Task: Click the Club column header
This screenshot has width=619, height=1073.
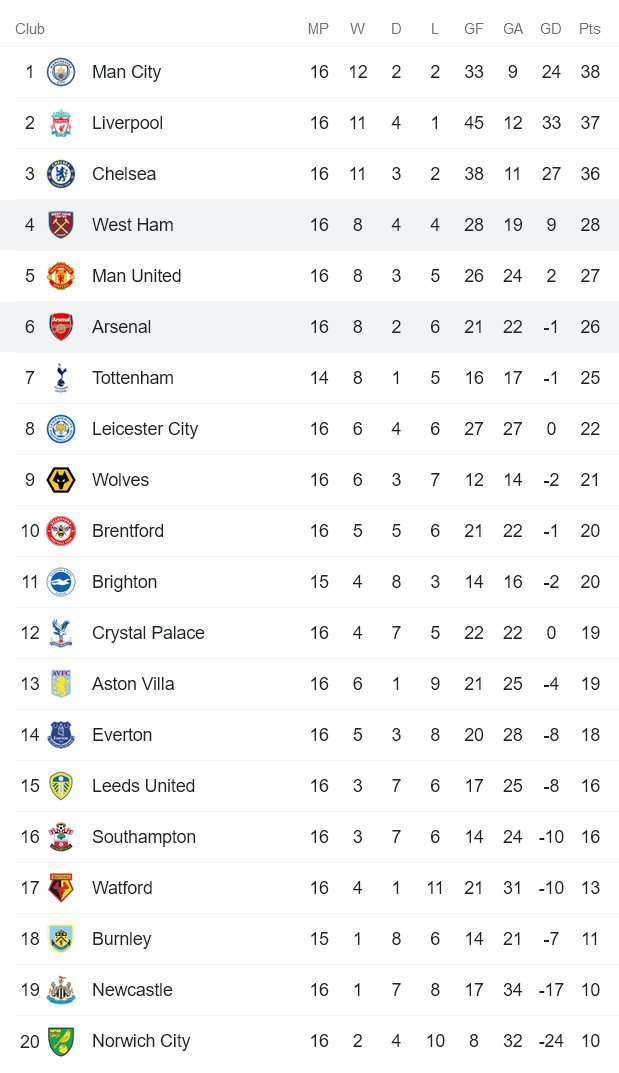Action: [x=30, y=29]
